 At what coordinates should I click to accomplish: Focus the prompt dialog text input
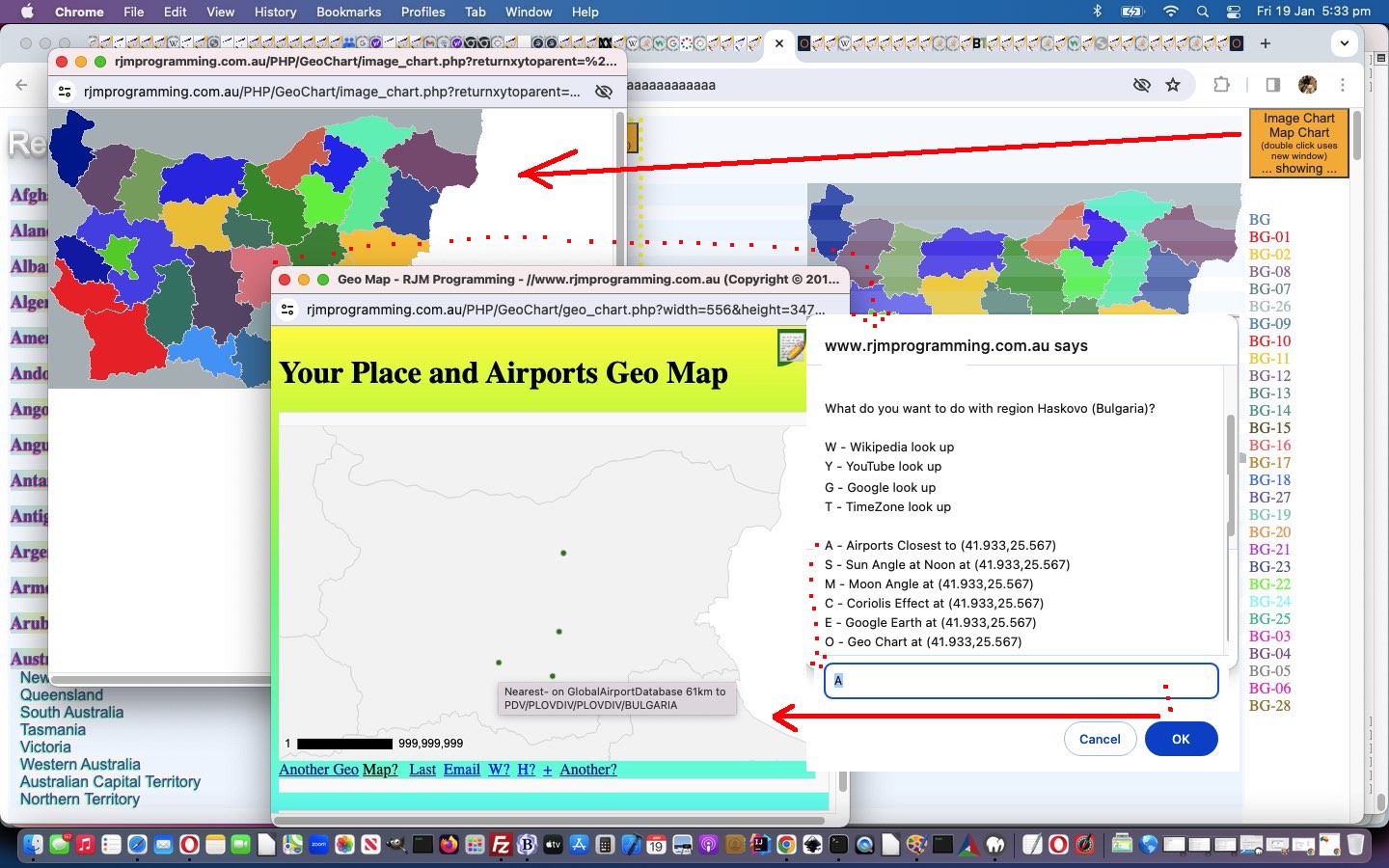1021,680
